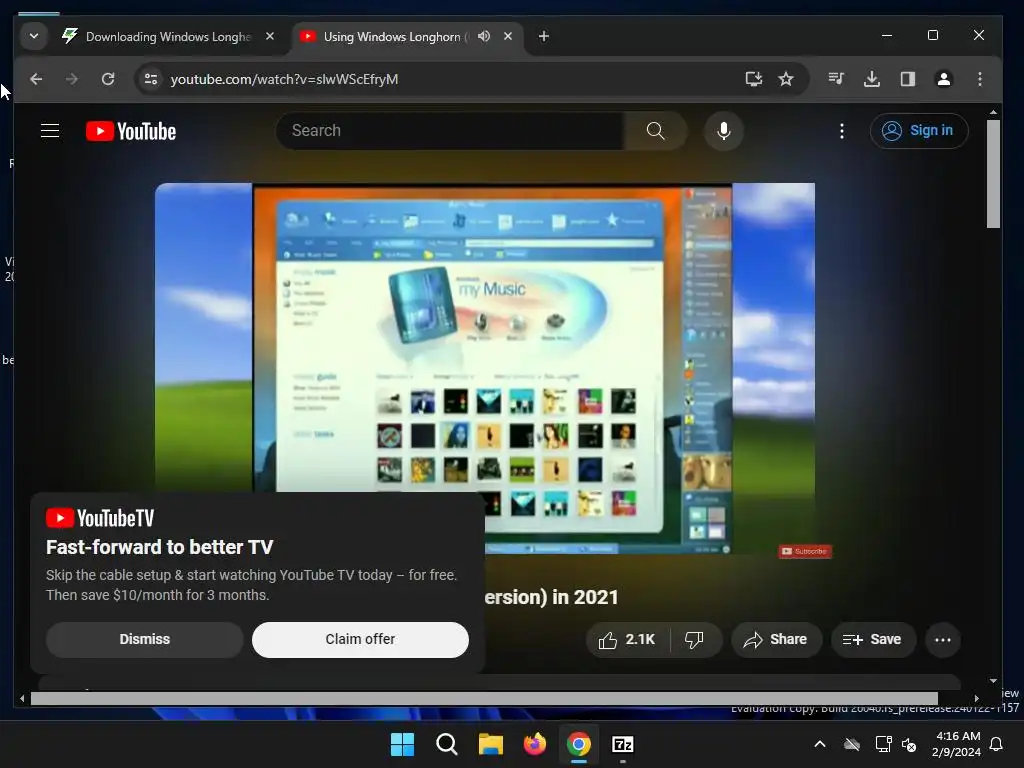Claim the YouTube TV offer
The width and height of the screenshot is (1024, 768).
[x=360, y=639]
